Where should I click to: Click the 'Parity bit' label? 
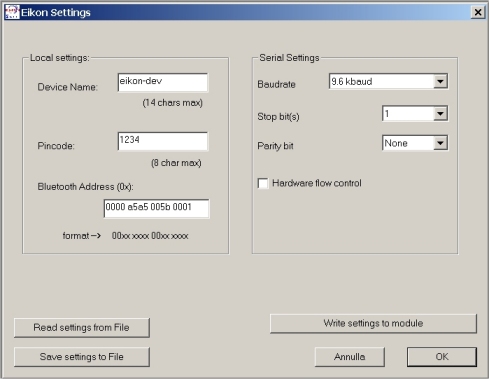click(275, 146)
